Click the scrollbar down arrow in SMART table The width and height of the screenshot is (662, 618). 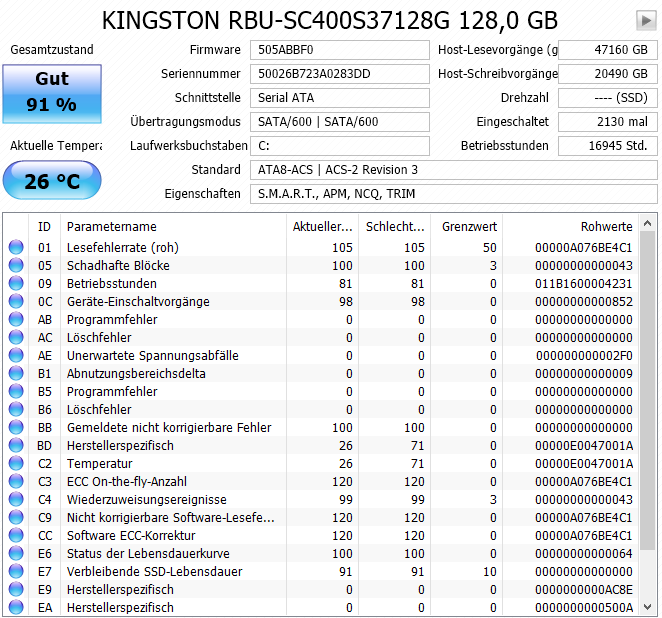click(647, 607)
